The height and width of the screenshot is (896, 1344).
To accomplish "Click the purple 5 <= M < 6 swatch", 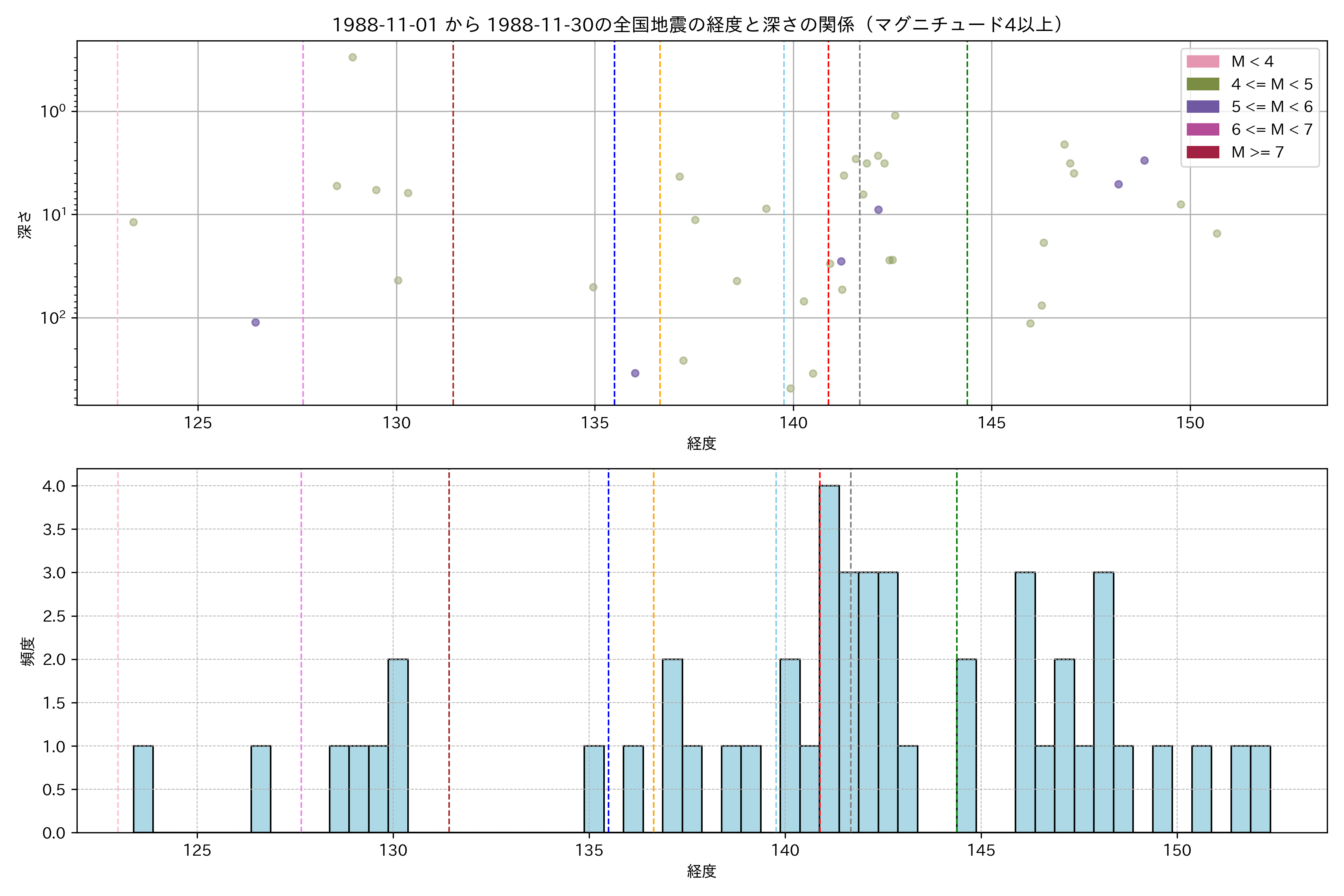I will (x=1202, y=107).
